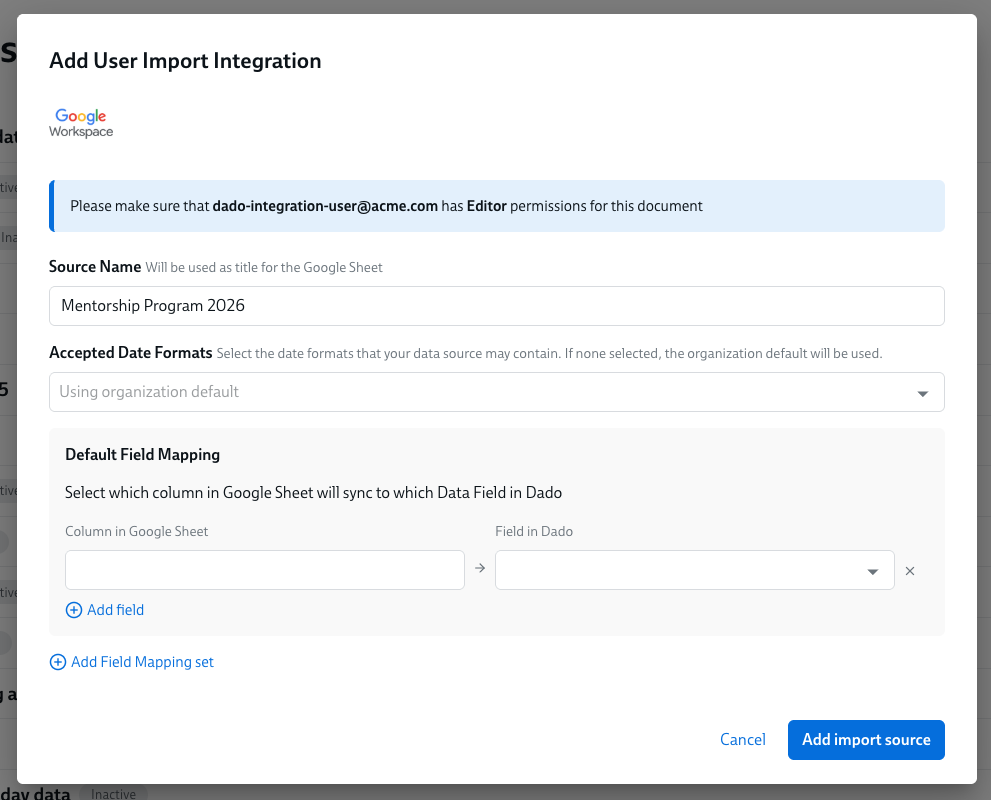Click the Add User Import Integration dialog title
Viewport: 991px width, 800px height.
pos(185,61)
